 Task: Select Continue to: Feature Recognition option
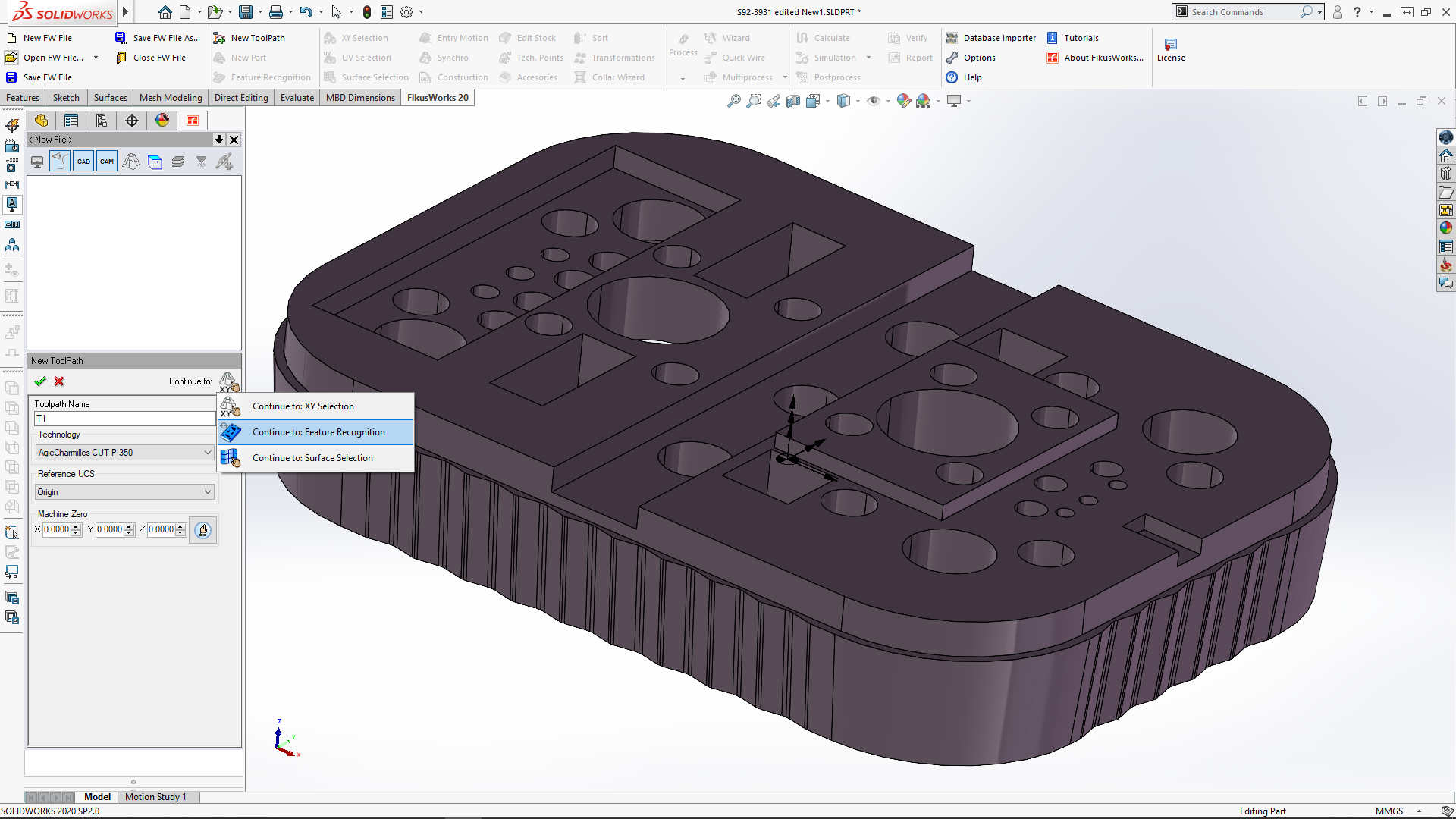(318, 432)
